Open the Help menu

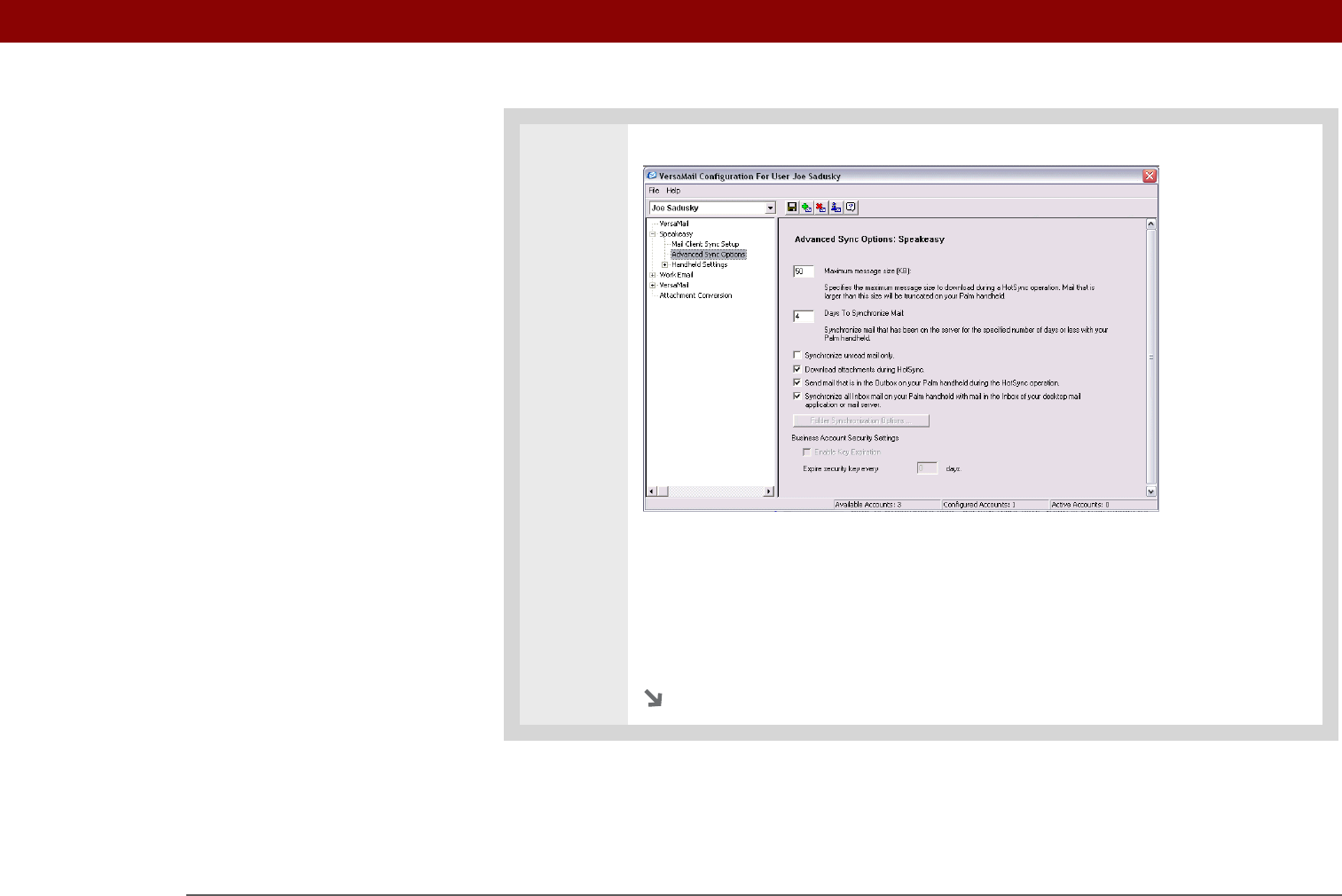(673, 191)
